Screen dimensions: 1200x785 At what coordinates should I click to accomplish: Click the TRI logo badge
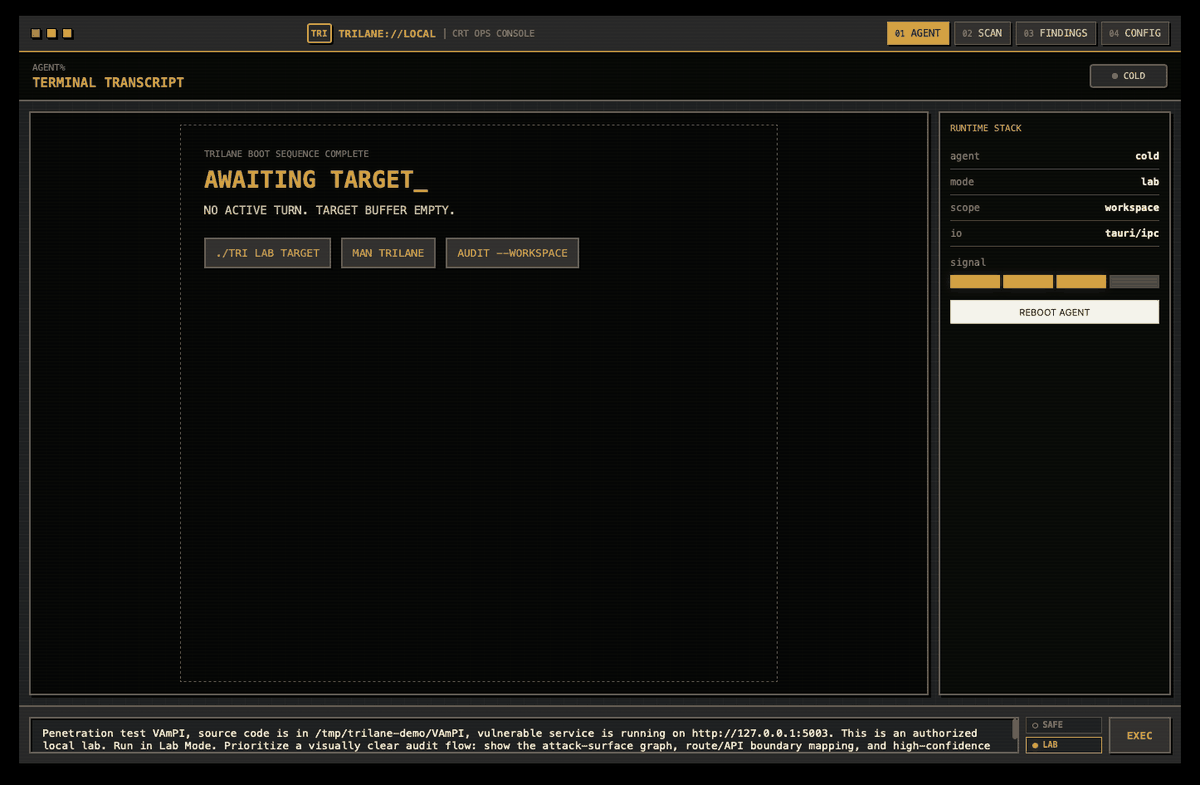point(319,33)
